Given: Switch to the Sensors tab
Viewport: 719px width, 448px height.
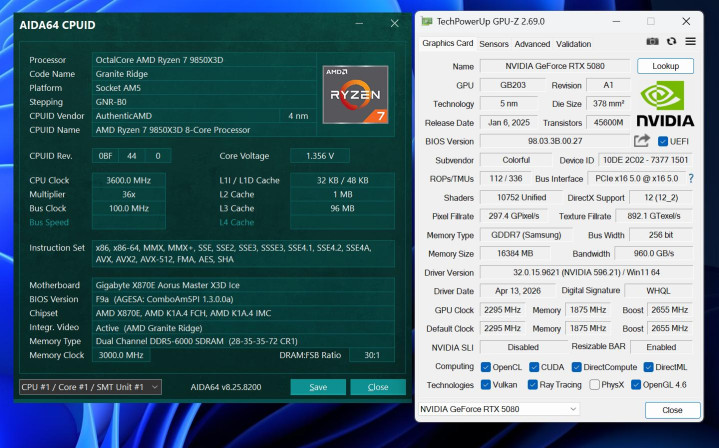Looking at the screenshot, I should 494,44.
